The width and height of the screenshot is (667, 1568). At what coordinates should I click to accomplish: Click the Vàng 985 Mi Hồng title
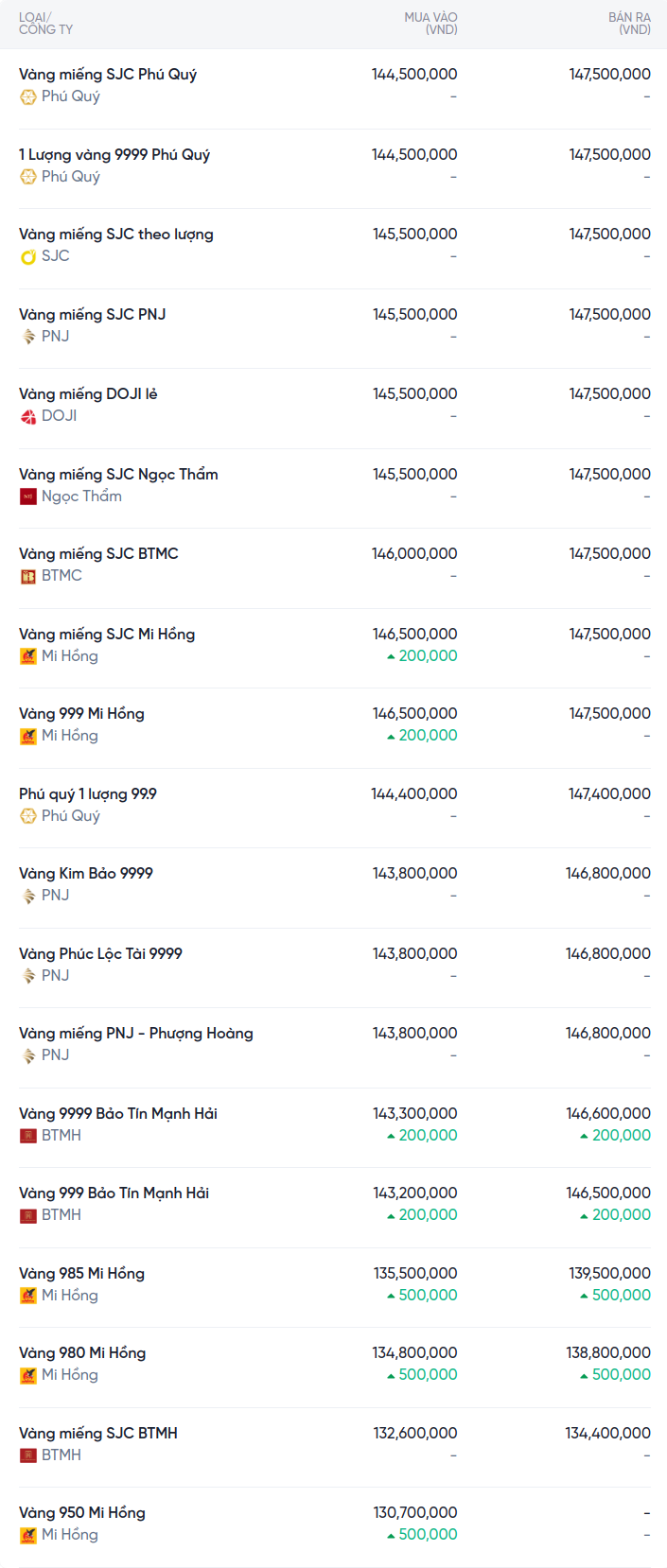81,1273
